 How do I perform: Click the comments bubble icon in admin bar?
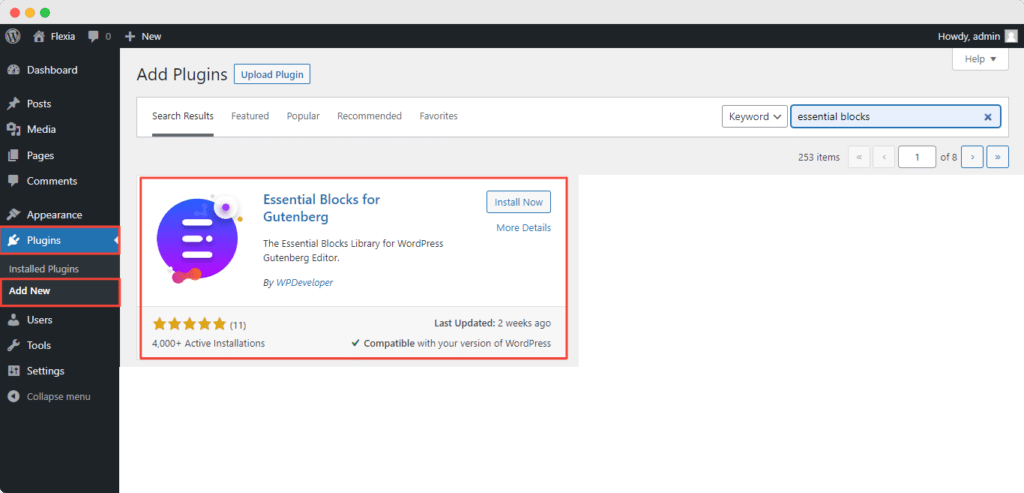coord(94,36)
